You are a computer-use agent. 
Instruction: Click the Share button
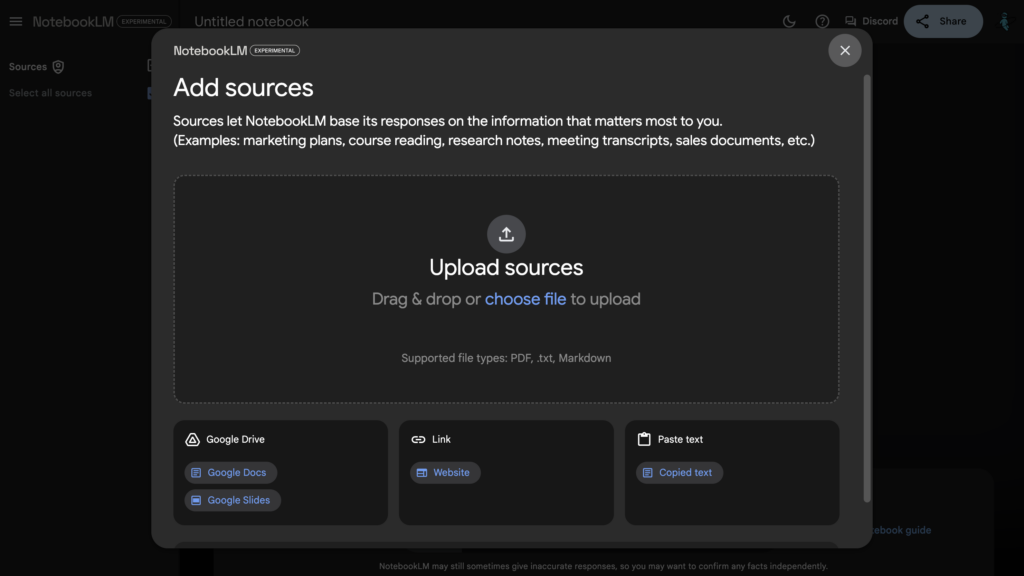point(942,21)
